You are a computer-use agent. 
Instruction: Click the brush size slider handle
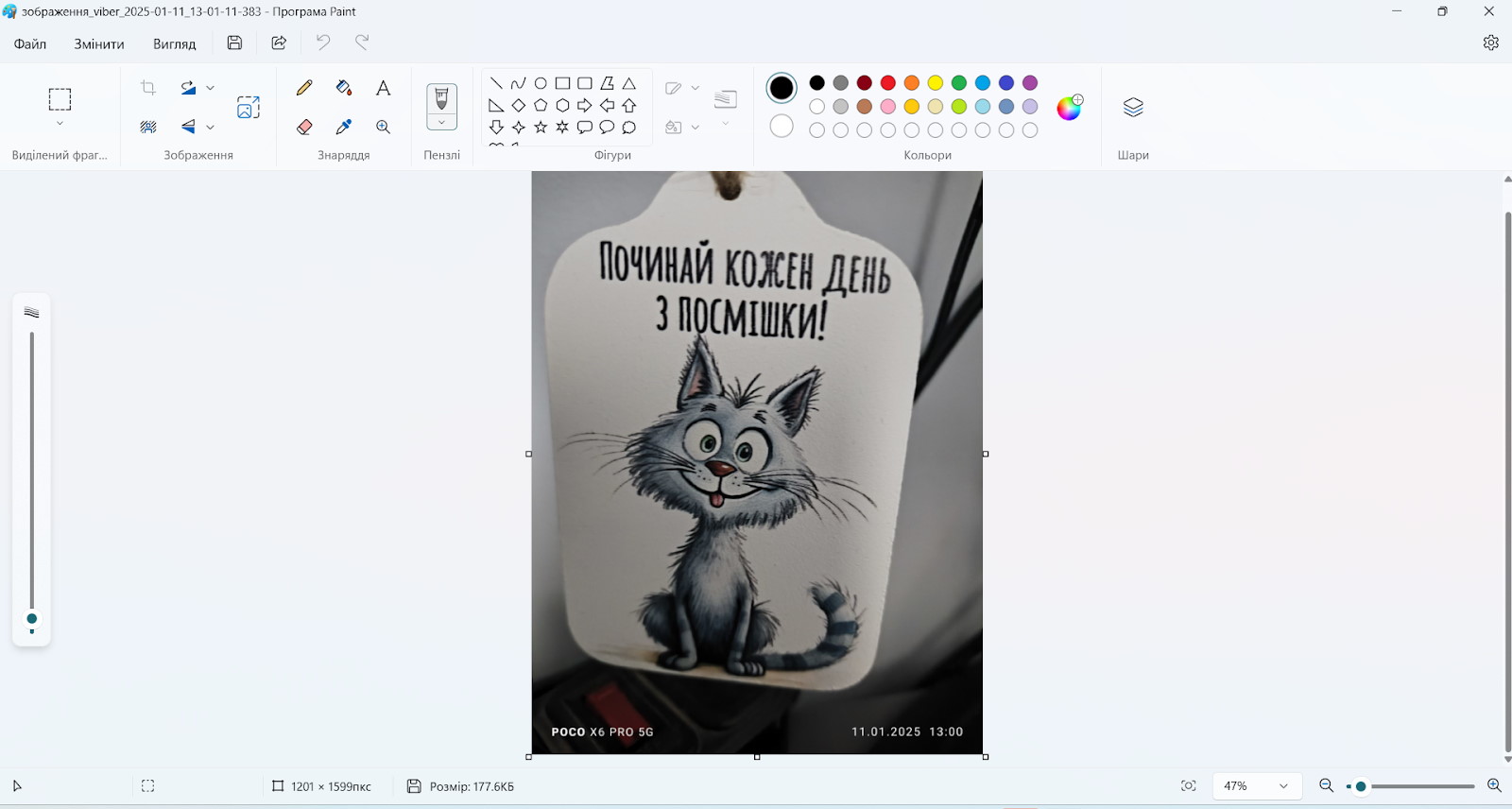tap(32, 619)
